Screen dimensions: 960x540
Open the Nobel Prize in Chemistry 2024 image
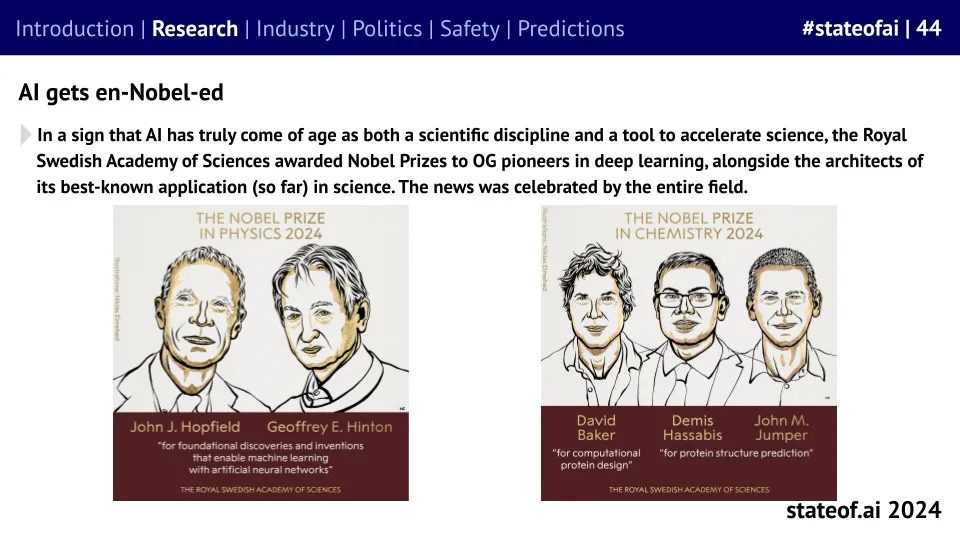tap(689, 353)
